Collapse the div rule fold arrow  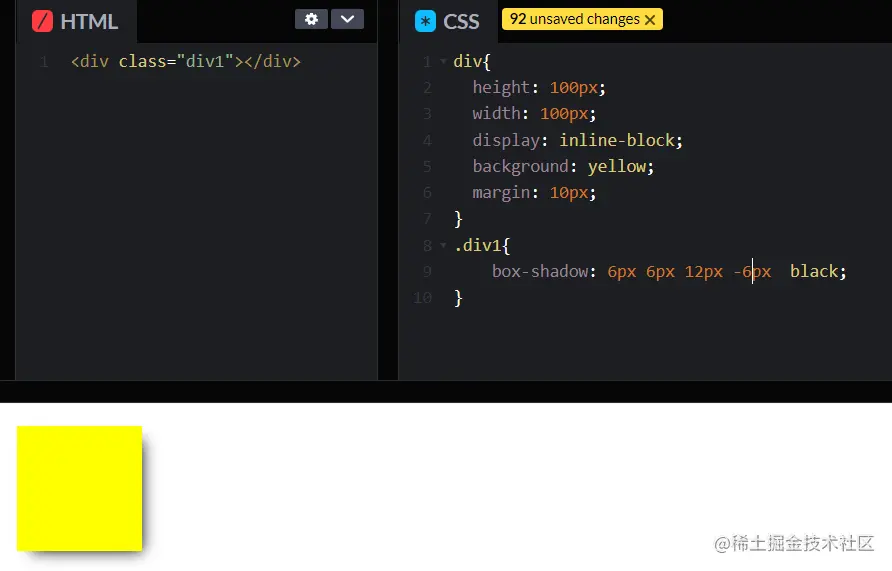click(x=443, y=61)
